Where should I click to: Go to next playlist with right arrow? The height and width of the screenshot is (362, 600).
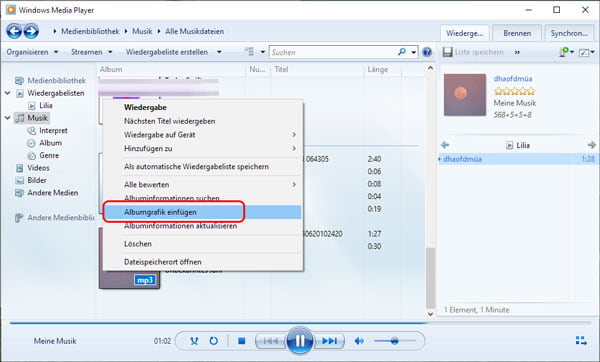(591, 145)
